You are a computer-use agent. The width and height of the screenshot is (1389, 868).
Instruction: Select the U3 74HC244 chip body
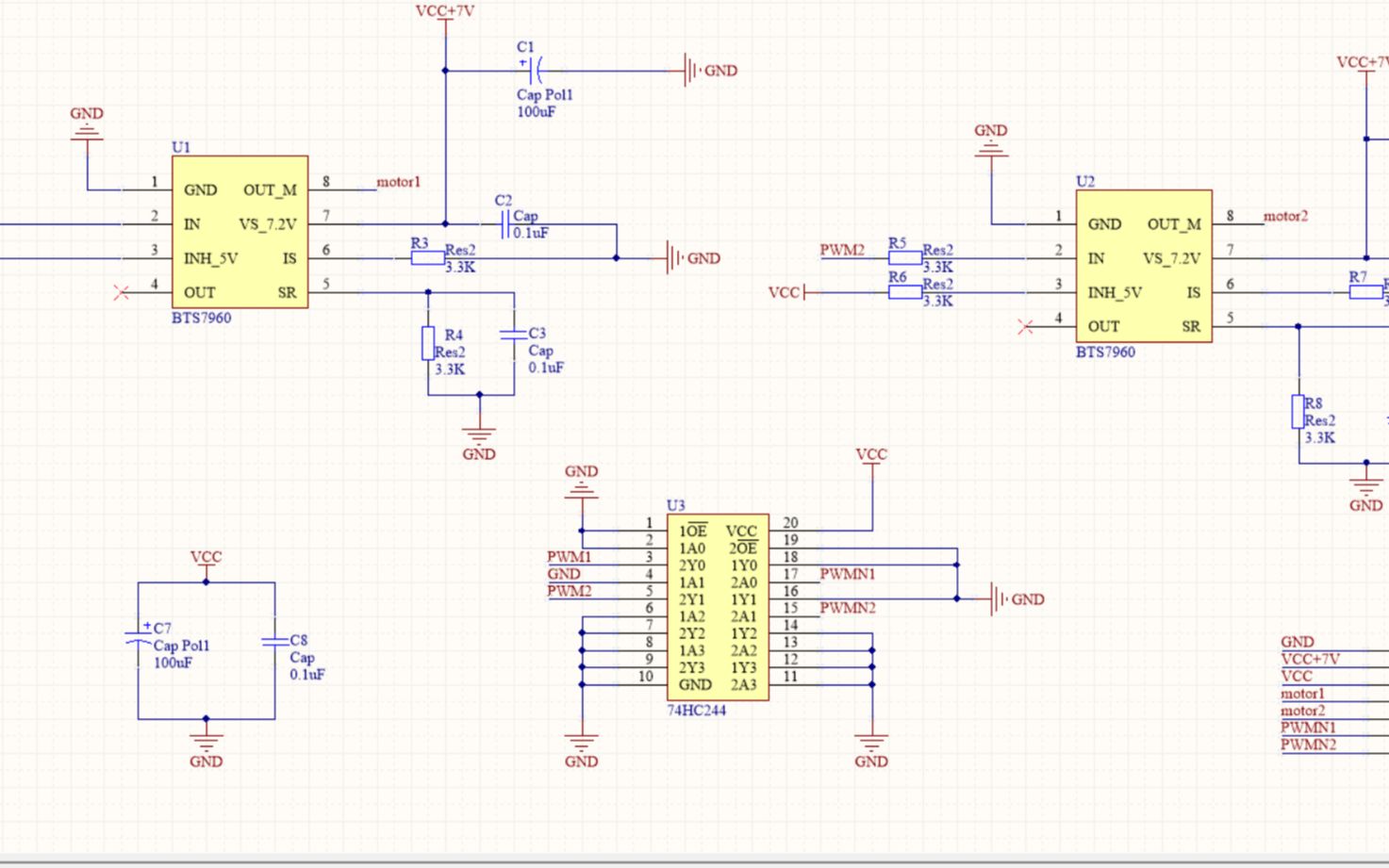(x=718, y=607)
